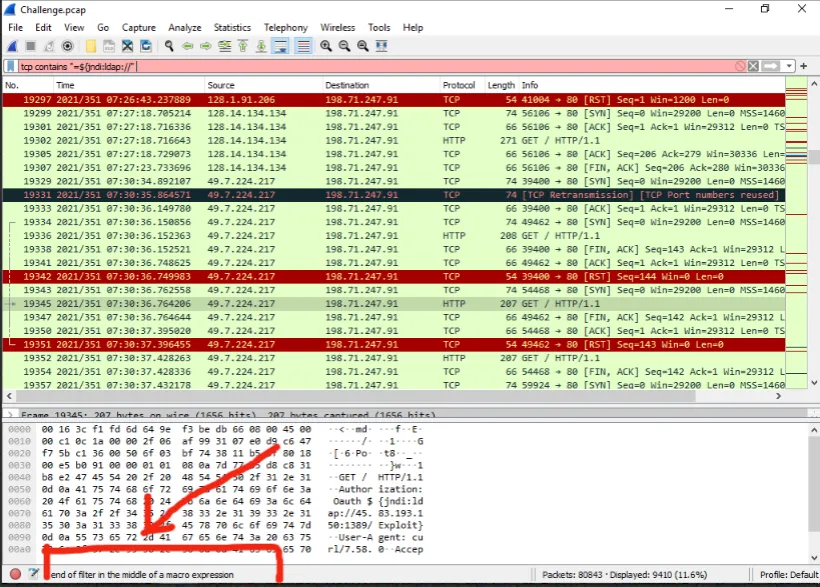Expand the Frame 19345 details row

click(x=10, y=415)
